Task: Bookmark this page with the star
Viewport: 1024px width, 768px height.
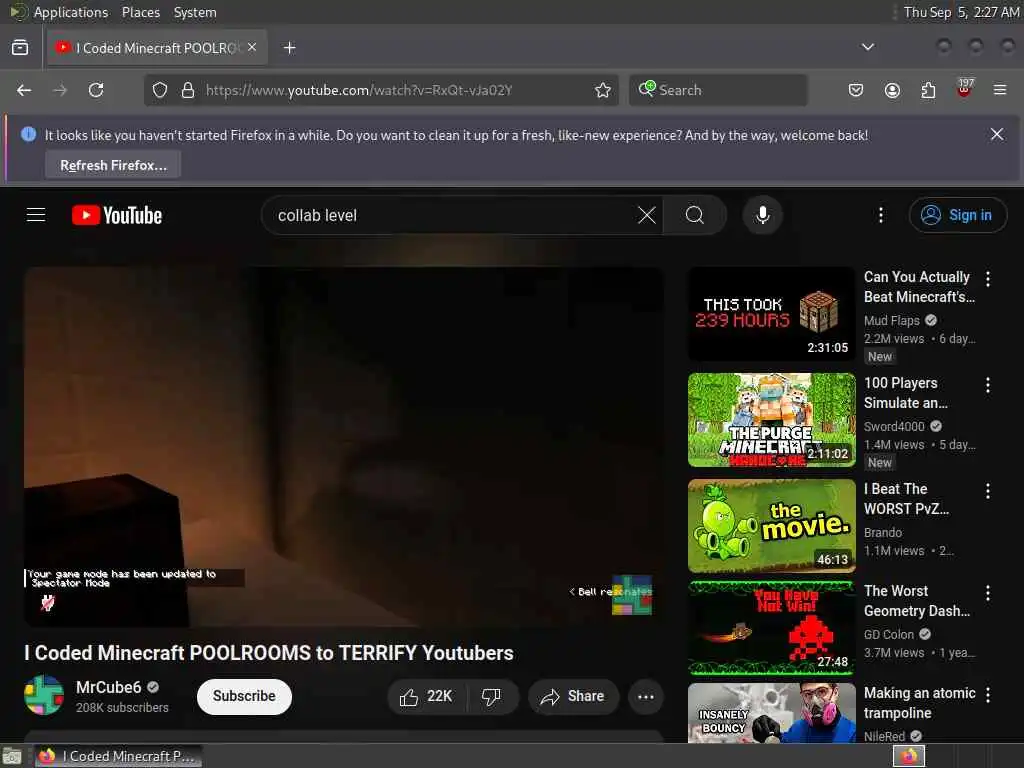Action: 603,90
